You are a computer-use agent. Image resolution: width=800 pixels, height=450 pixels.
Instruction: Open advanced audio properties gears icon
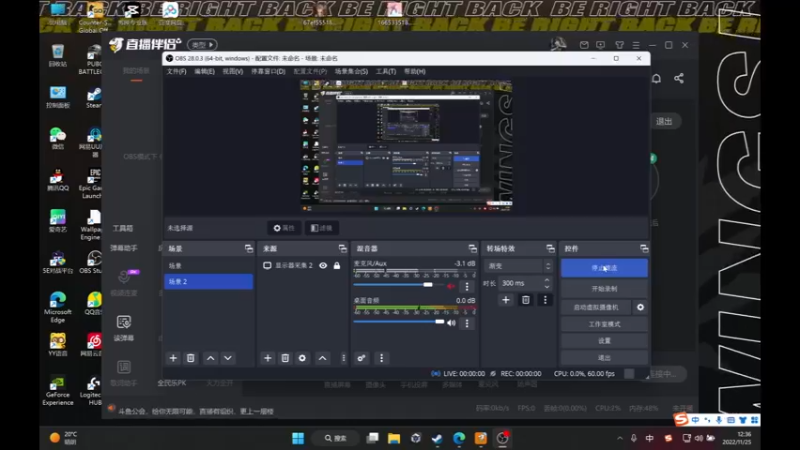(x=361, y=358)
